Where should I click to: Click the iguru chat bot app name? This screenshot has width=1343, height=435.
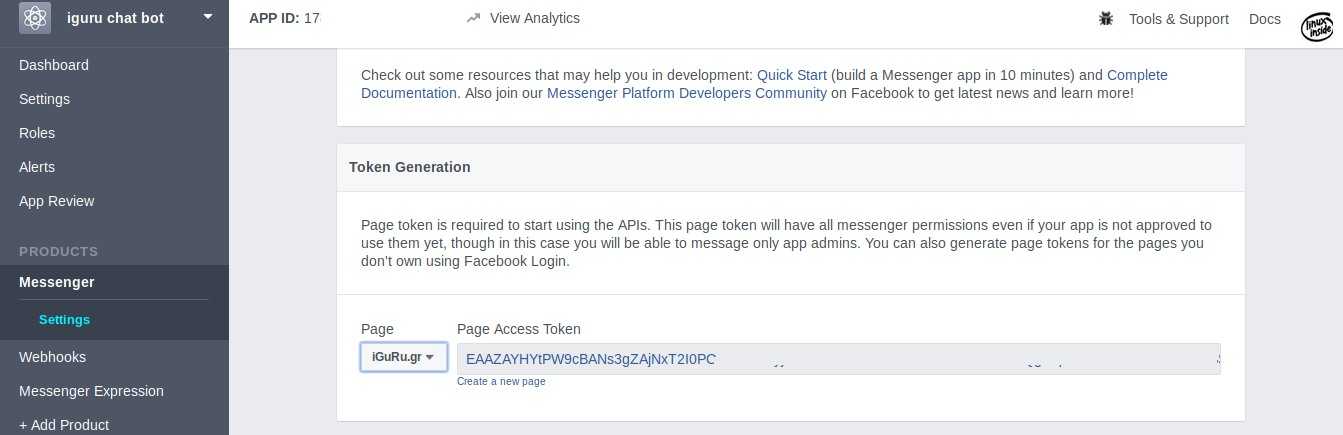pyautogui.click(x=115, y=18)
